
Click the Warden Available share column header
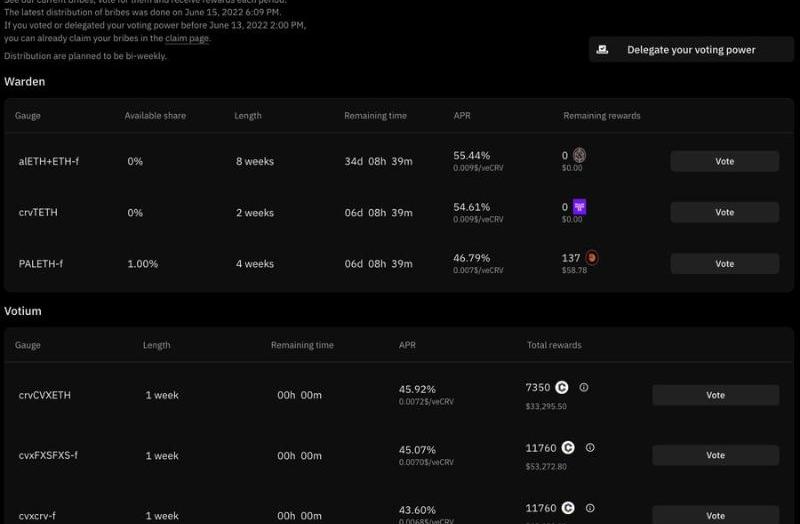155,116
